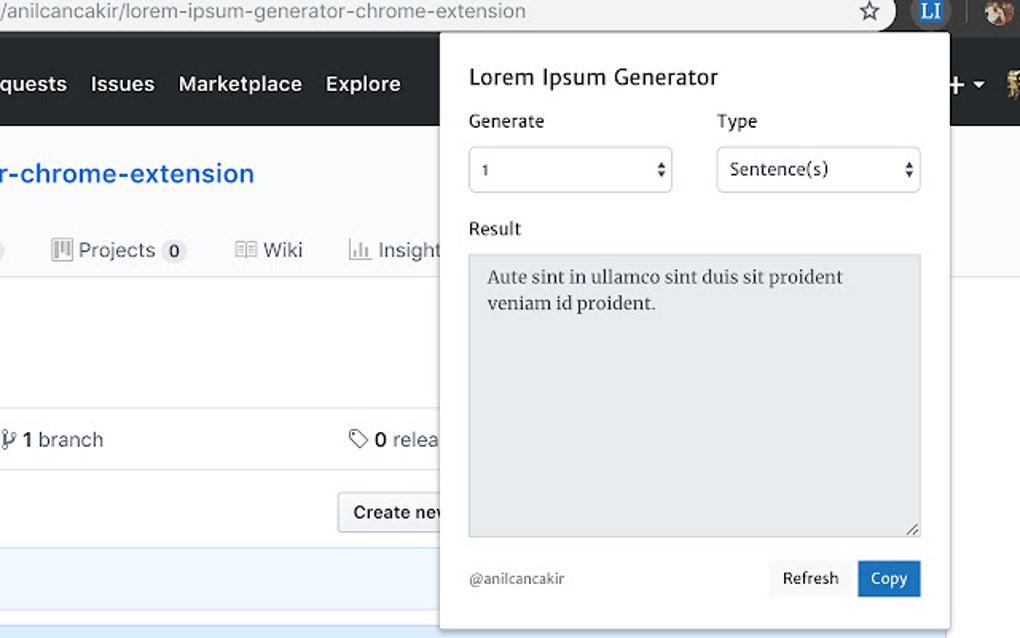Click the bookmark star in the address bar
The height and width of the screenshot is (638, 1020).
coord(869,13)
